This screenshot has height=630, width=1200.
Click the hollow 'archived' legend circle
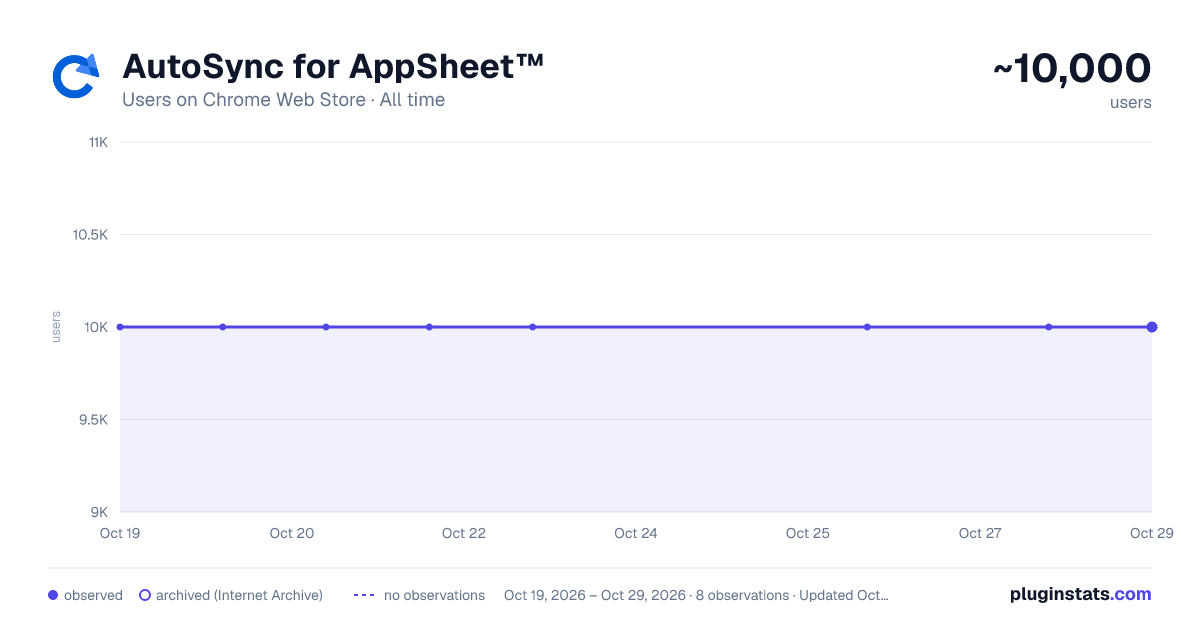pos(145,595)
